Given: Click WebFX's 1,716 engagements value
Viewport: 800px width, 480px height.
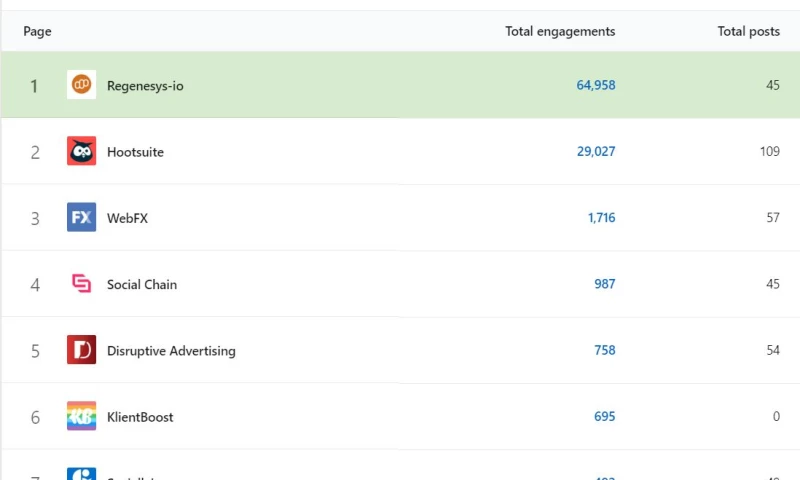Looking at the screenshot, I should tap(601, 218).
